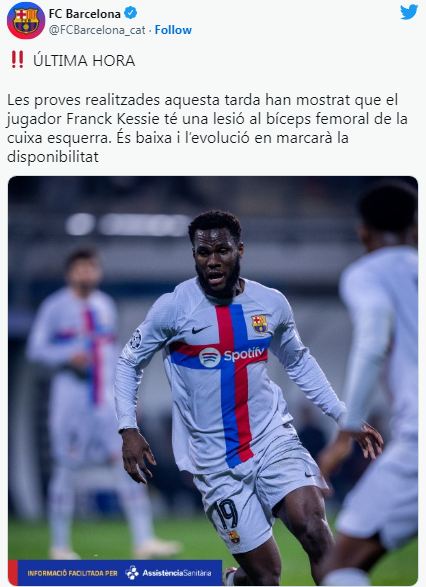Viewport: 426px width, 587px height.
Task: Click the number 19 on the shorts
Action: [226, 515]
